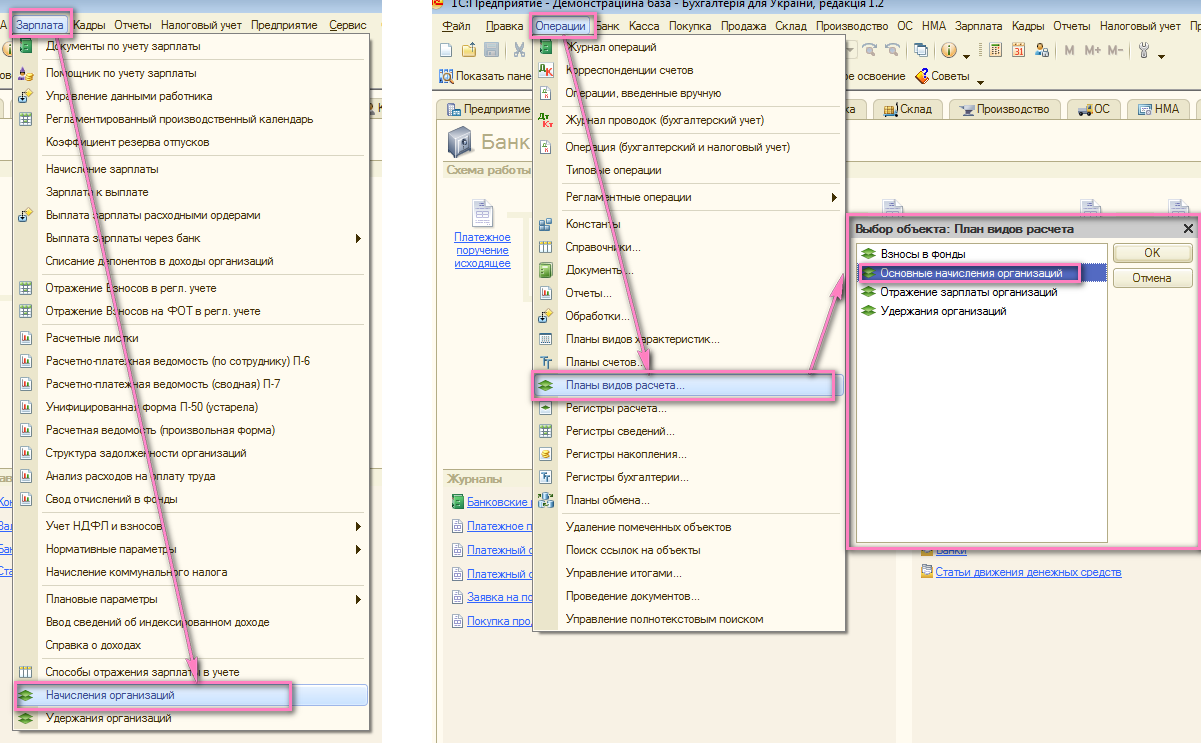Click the icon beside Планы счетов
Viewport: 1201px width, 743px height.
coord(546,362)
